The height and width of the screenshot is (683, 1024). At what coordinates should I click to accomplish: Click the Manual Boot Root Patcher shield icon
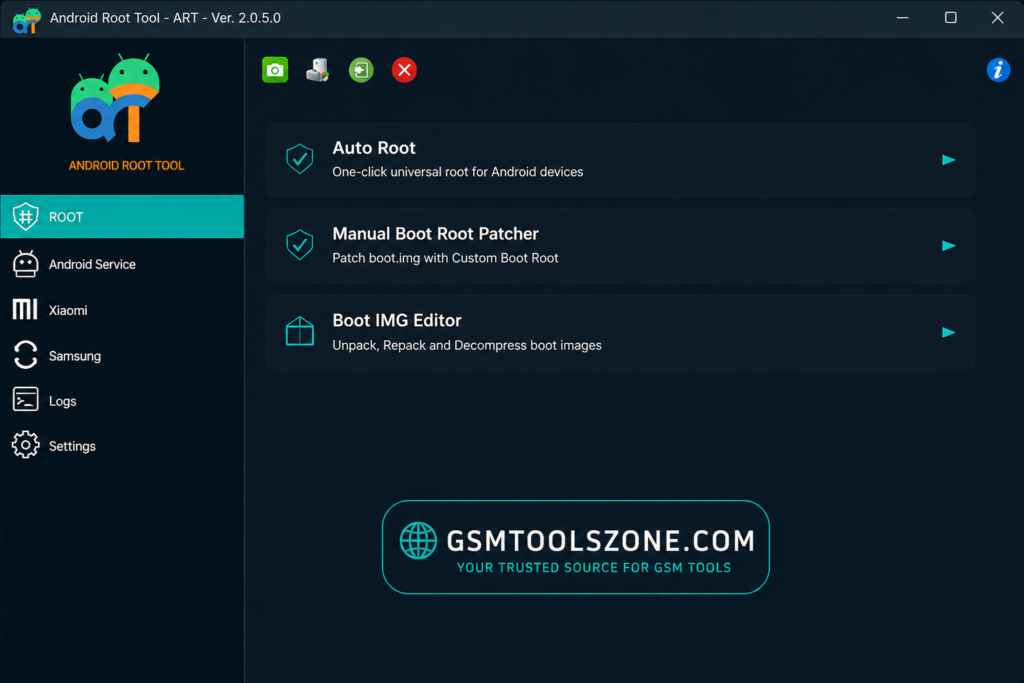click(x=300, y=245)
